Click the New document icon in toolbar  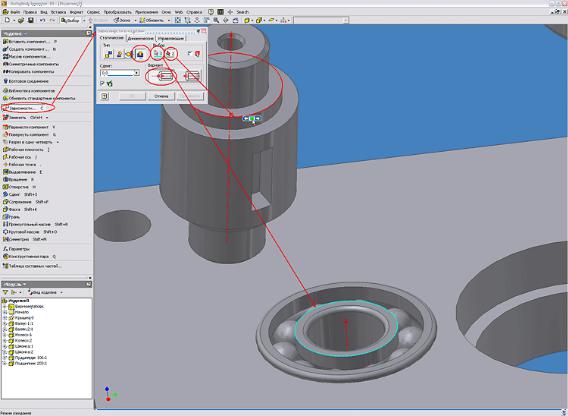pyautogui.click(x=7, y=20)
